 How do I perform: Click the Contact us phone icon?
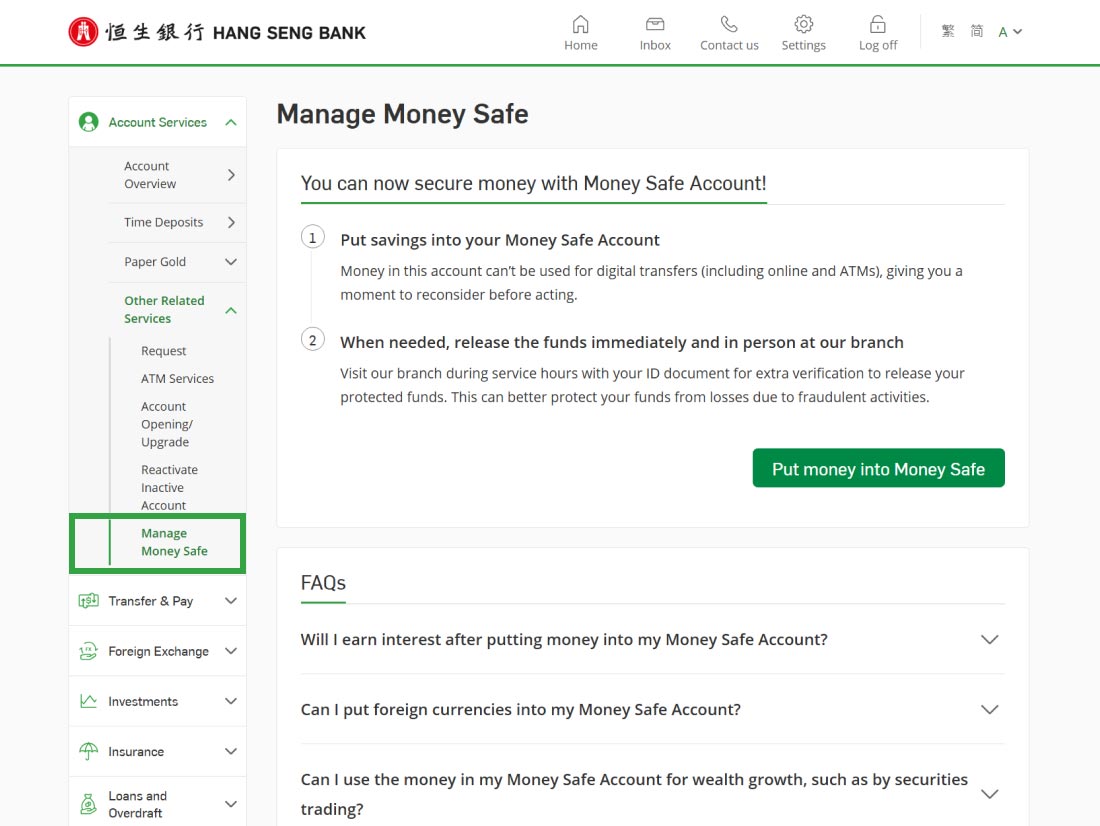pyautogui.click(x=729, y=24)
